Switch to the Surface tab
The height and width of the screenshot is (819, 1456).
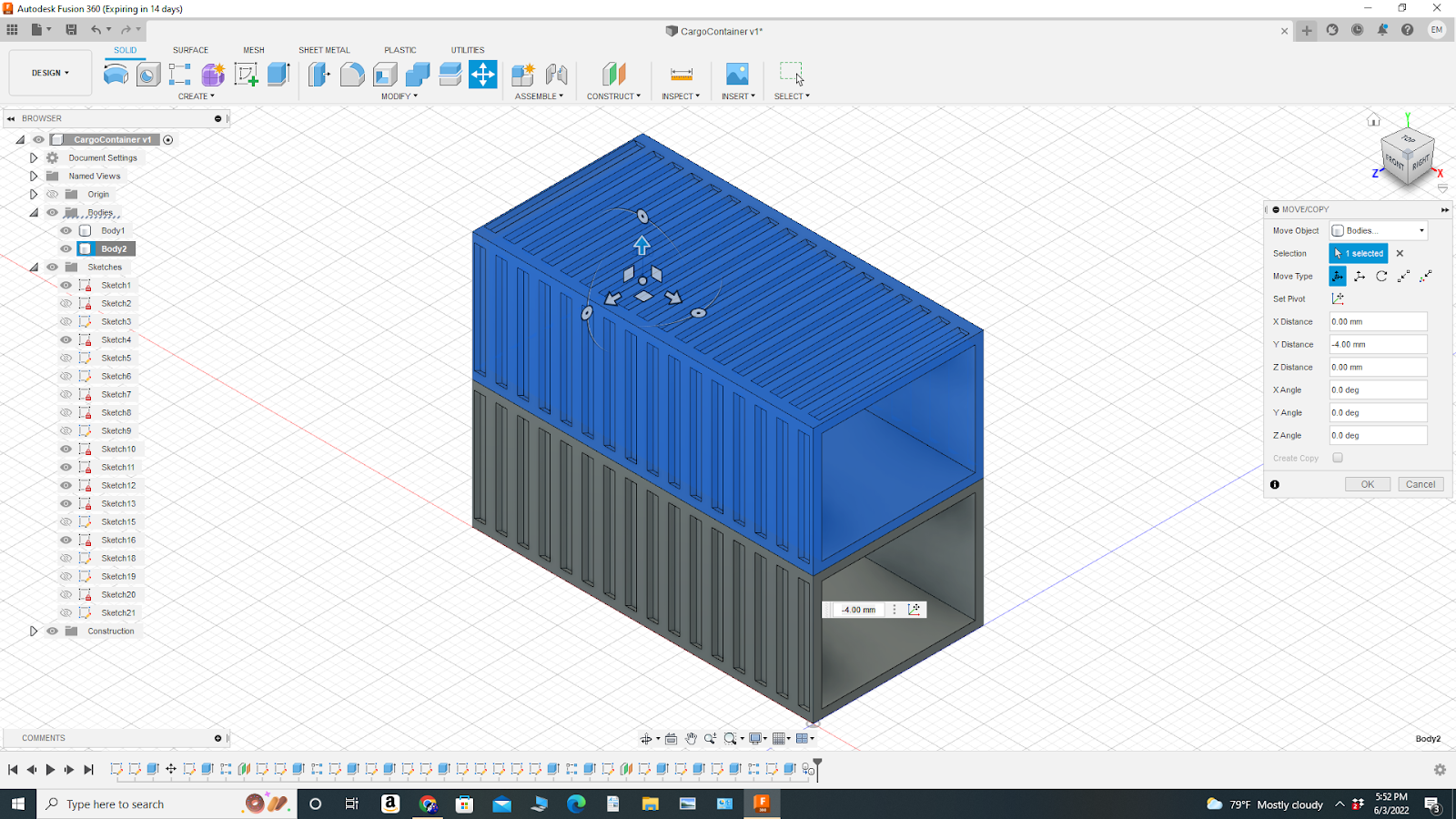[191, 50]
